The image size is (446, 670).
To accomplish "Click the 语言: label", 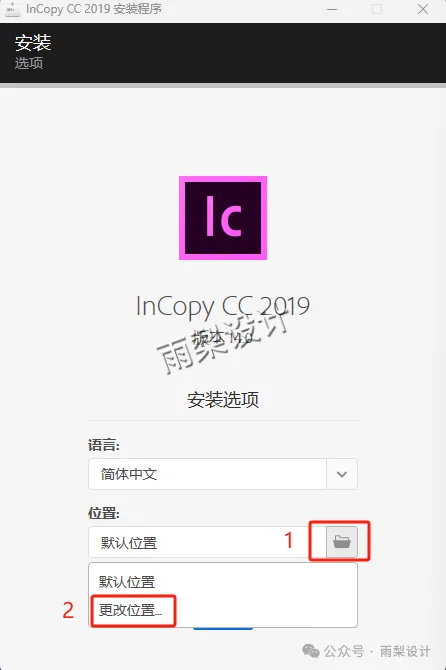I will click(x=104, y=445).
